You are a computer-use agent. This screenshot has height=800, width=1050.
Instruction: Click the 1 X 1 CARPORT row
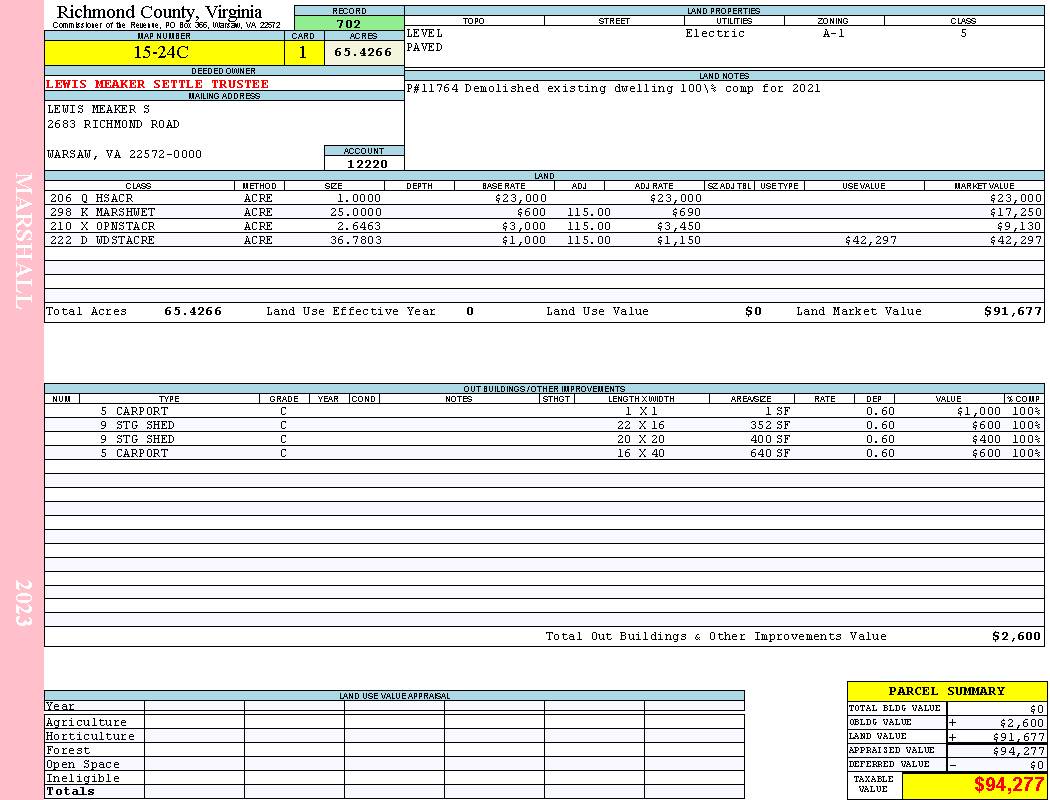544,412
